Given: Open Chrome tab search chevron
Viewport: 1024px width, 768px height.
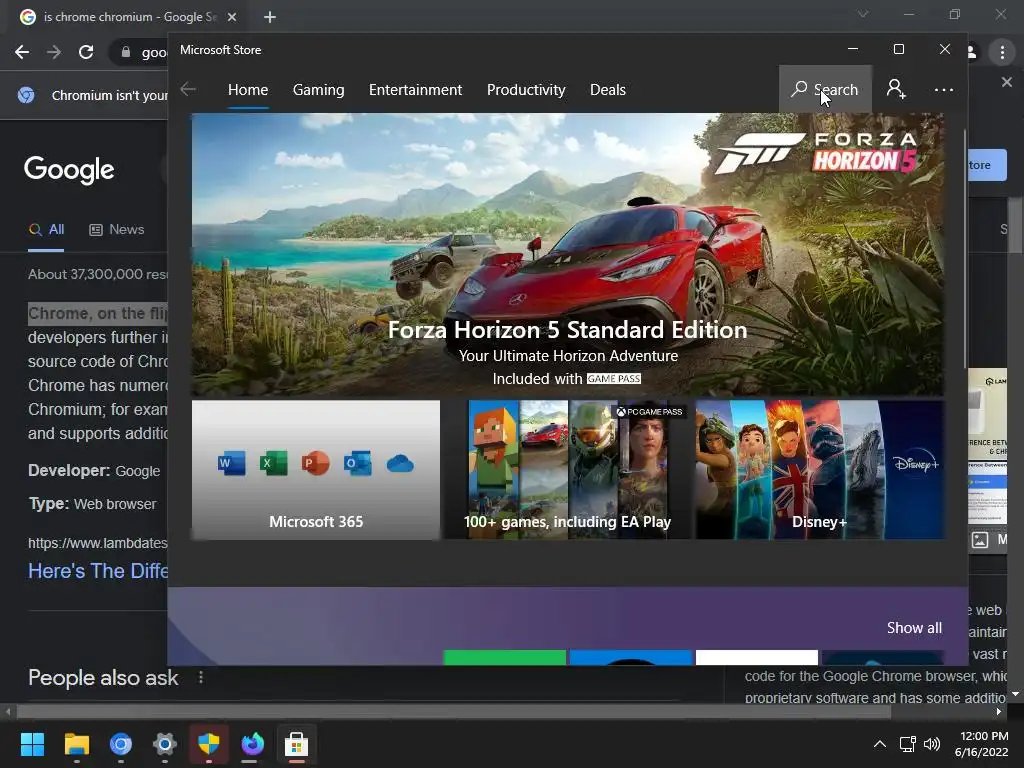Looking at the screenshot, I should click(x=863, y=14).
